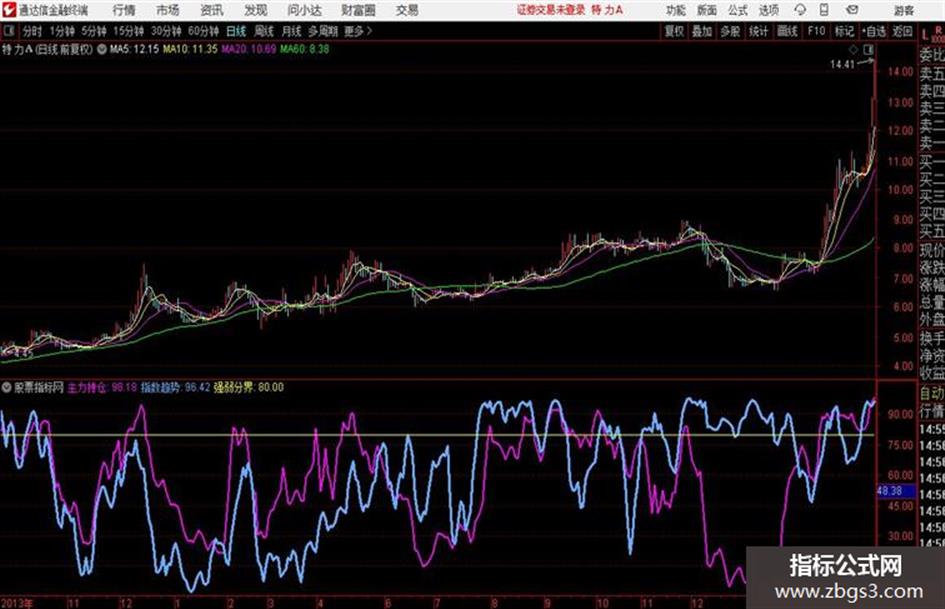
Task: Open F10 company info
Action: [x=816, y=31]
